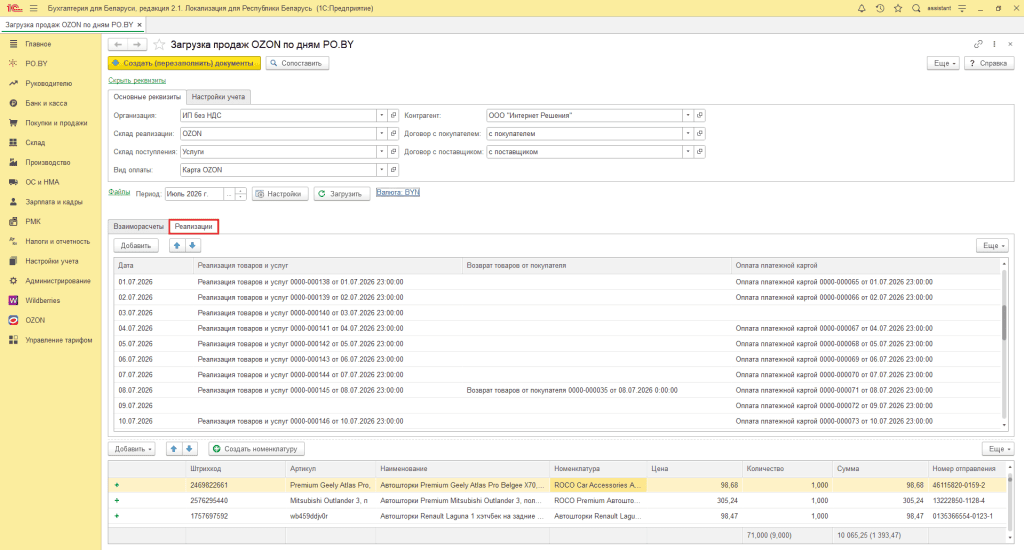The image size is (1024, 550).
Task: Copy link to this form
Action: click(x=978, y=44)
